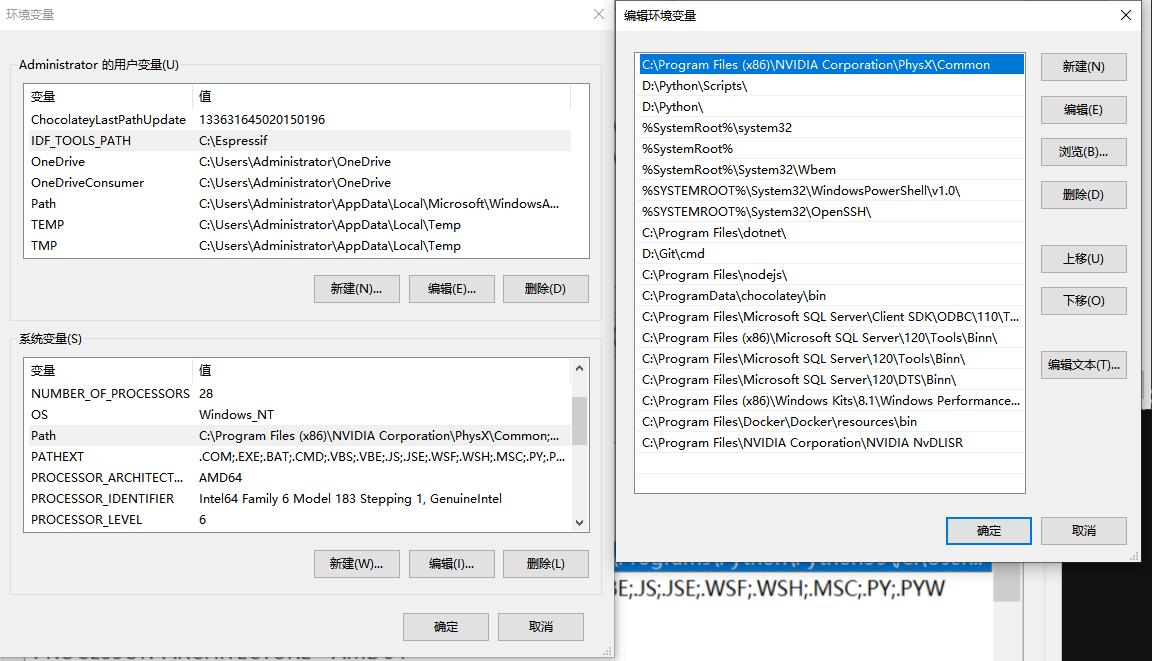1152x661 pixels.
Task: Select the IDF_TOOLS_PATH user variable
Action: [298, 140]
